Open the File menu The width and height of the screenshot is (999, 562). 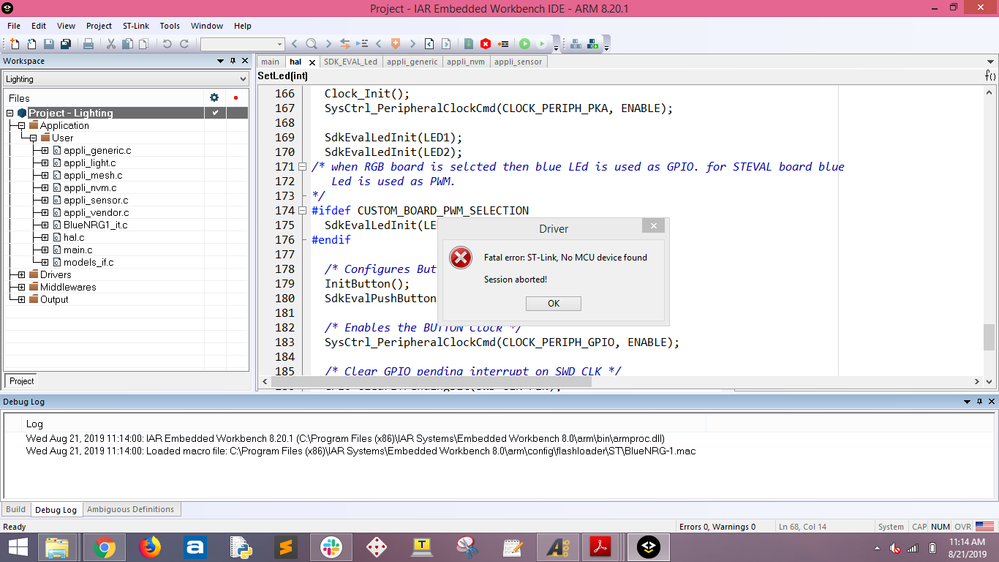(x=14, y=26)
